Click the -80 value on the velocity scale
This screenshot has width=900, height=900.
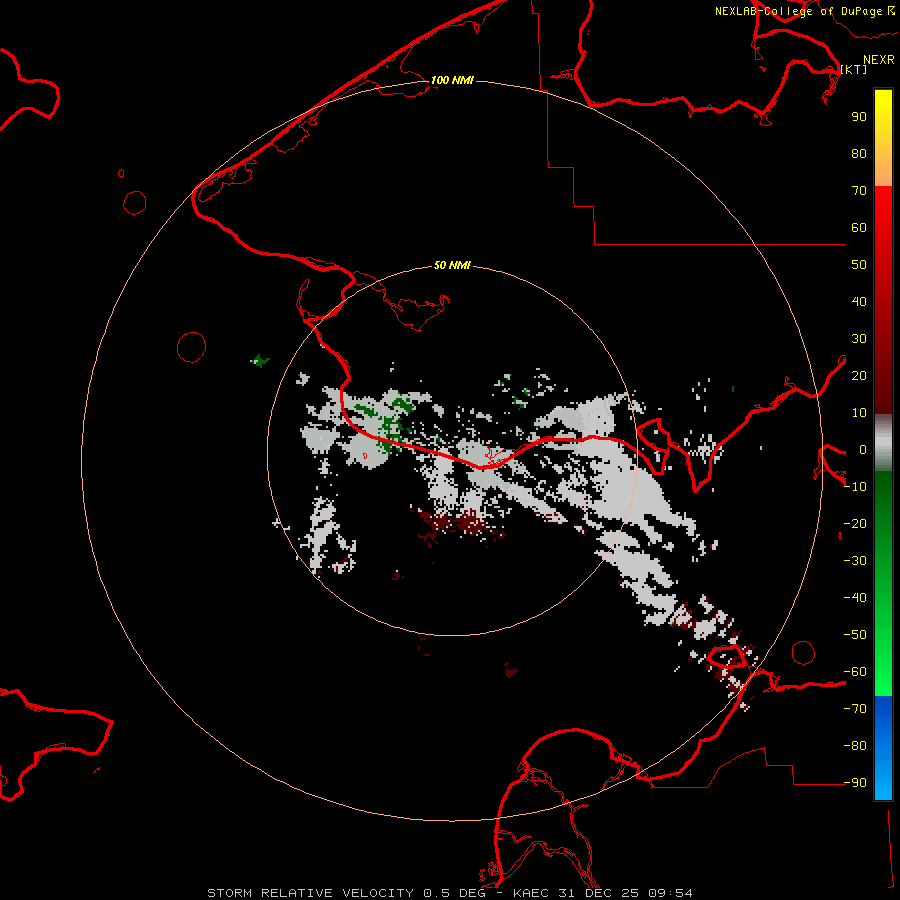855,746
